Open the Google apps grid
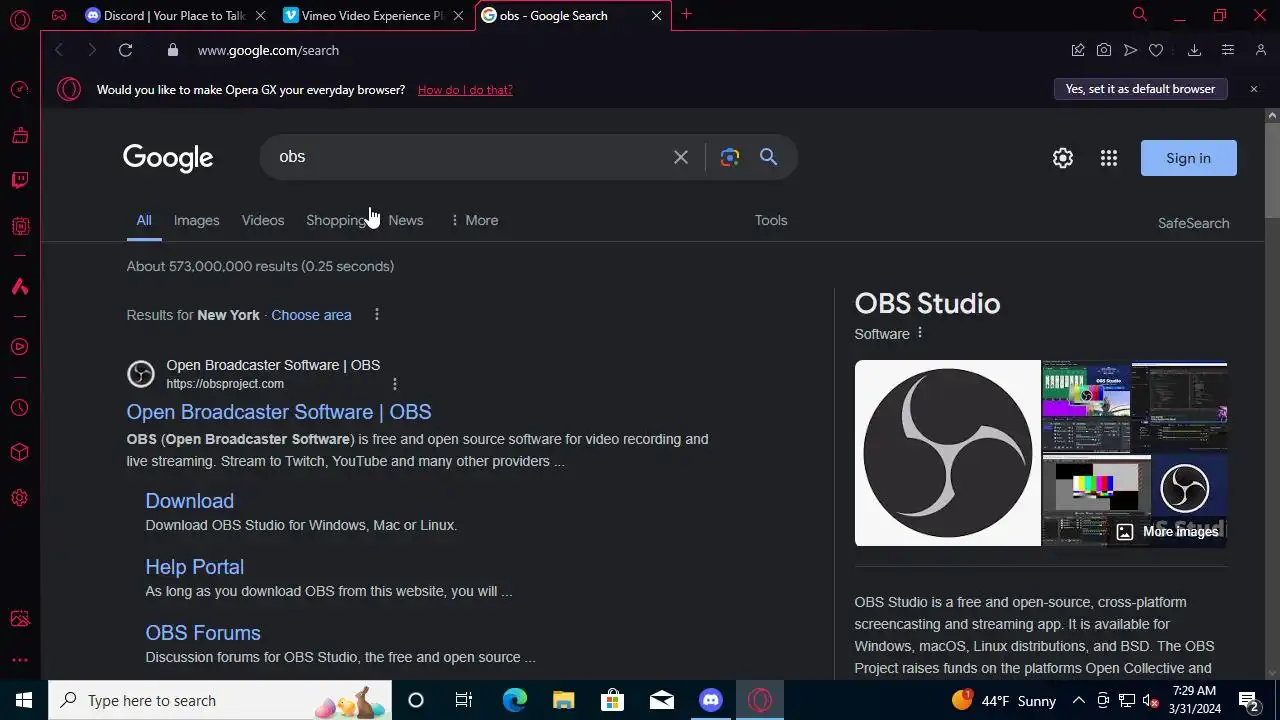 pos(1109,158)
